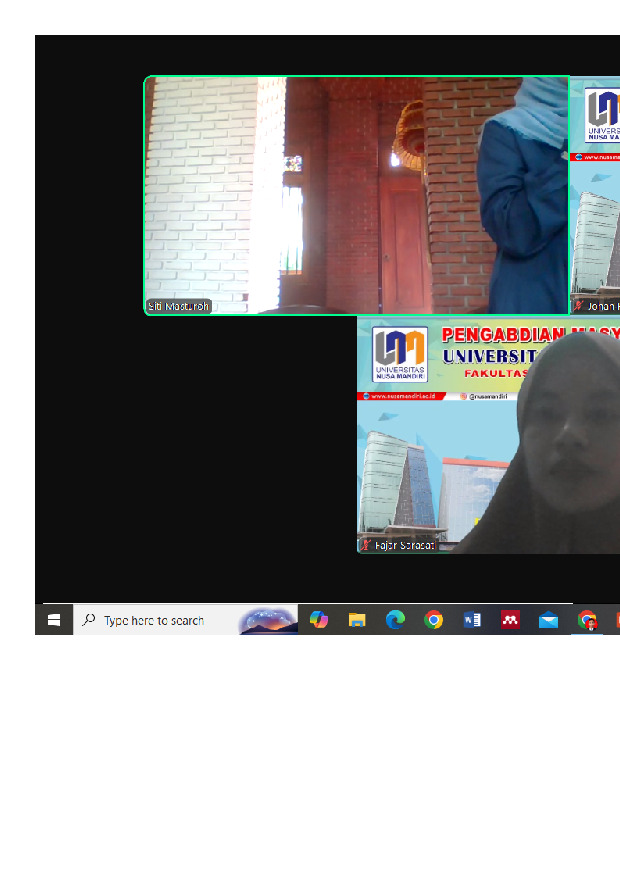The width and height of the screenshot is (620, 877).
Task: Open the red Mendeley taskbar icon
Action: coord(510,620)
